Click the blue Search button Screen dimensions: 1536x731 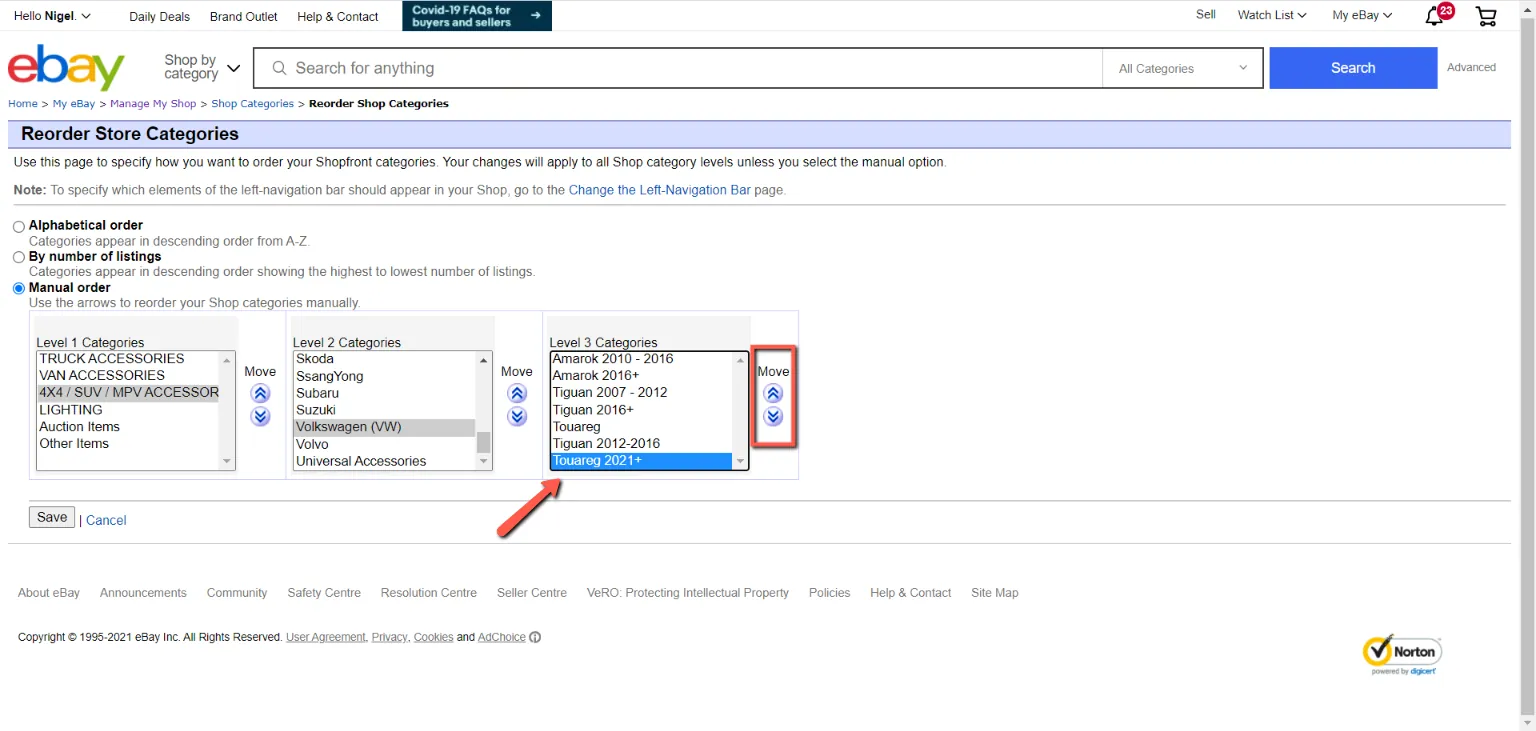click(x=1353, y=68)
